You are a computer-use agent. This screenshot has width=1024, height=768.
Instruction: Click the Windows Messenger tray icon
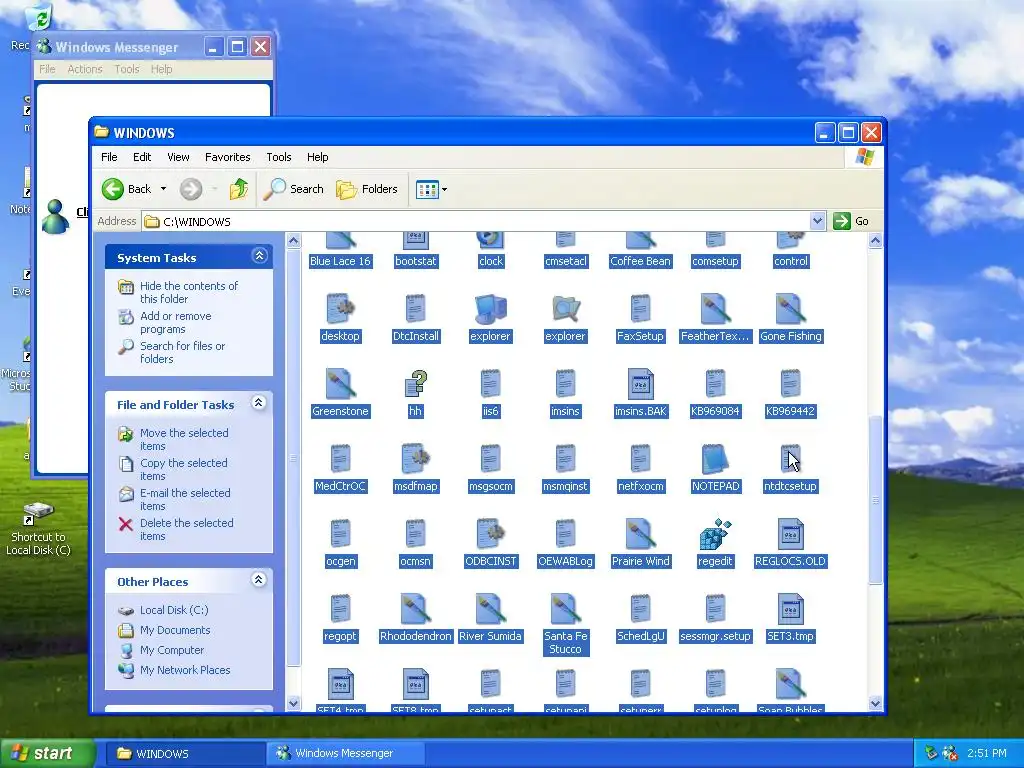click(x=950, y=753)
